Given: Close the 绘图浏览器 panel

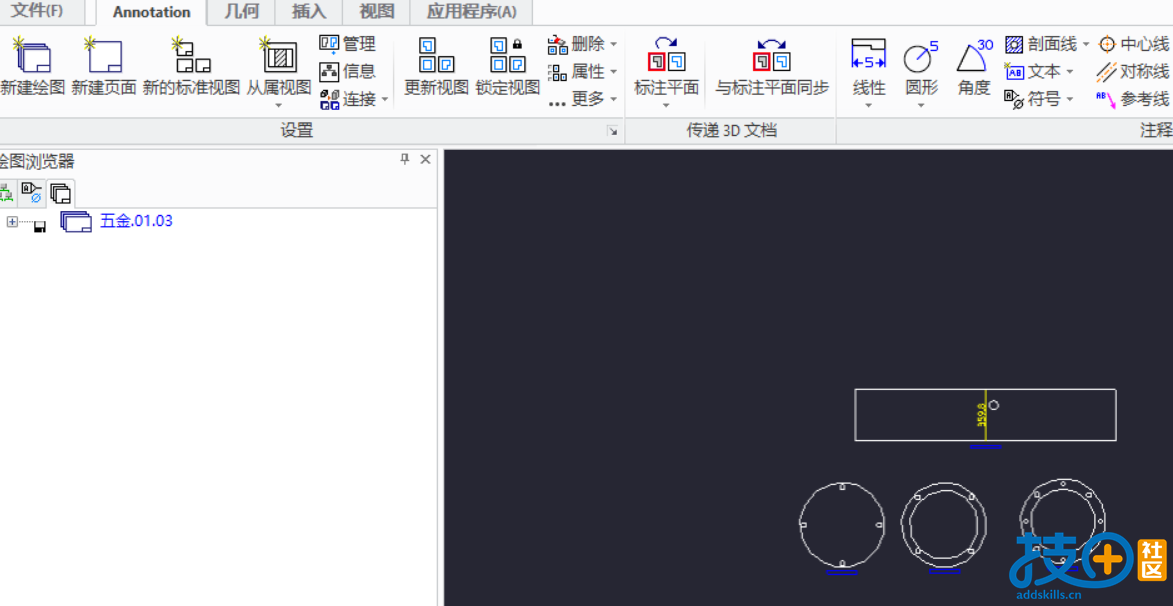Looking at the screenshot, I should 425,159.
